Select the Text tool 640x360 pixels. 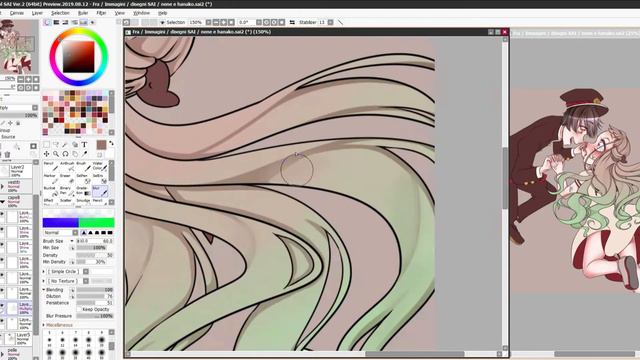click(84, 144)
